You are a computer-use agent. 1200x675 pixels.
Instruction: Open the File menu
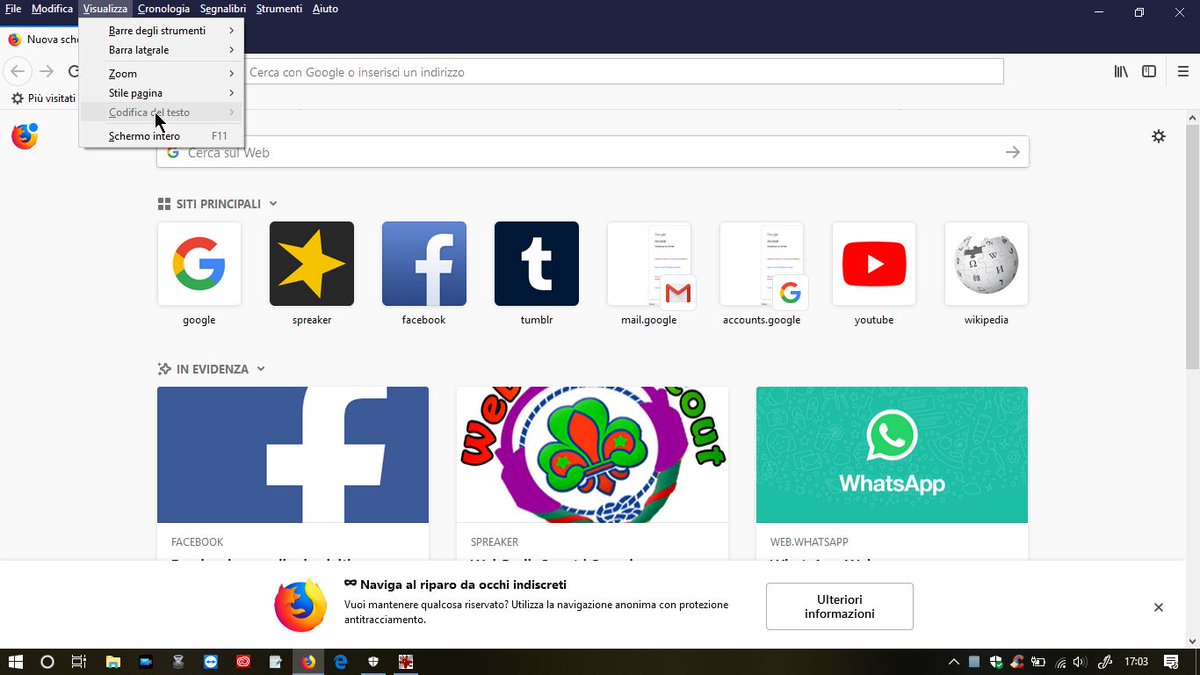coord(13,9)
